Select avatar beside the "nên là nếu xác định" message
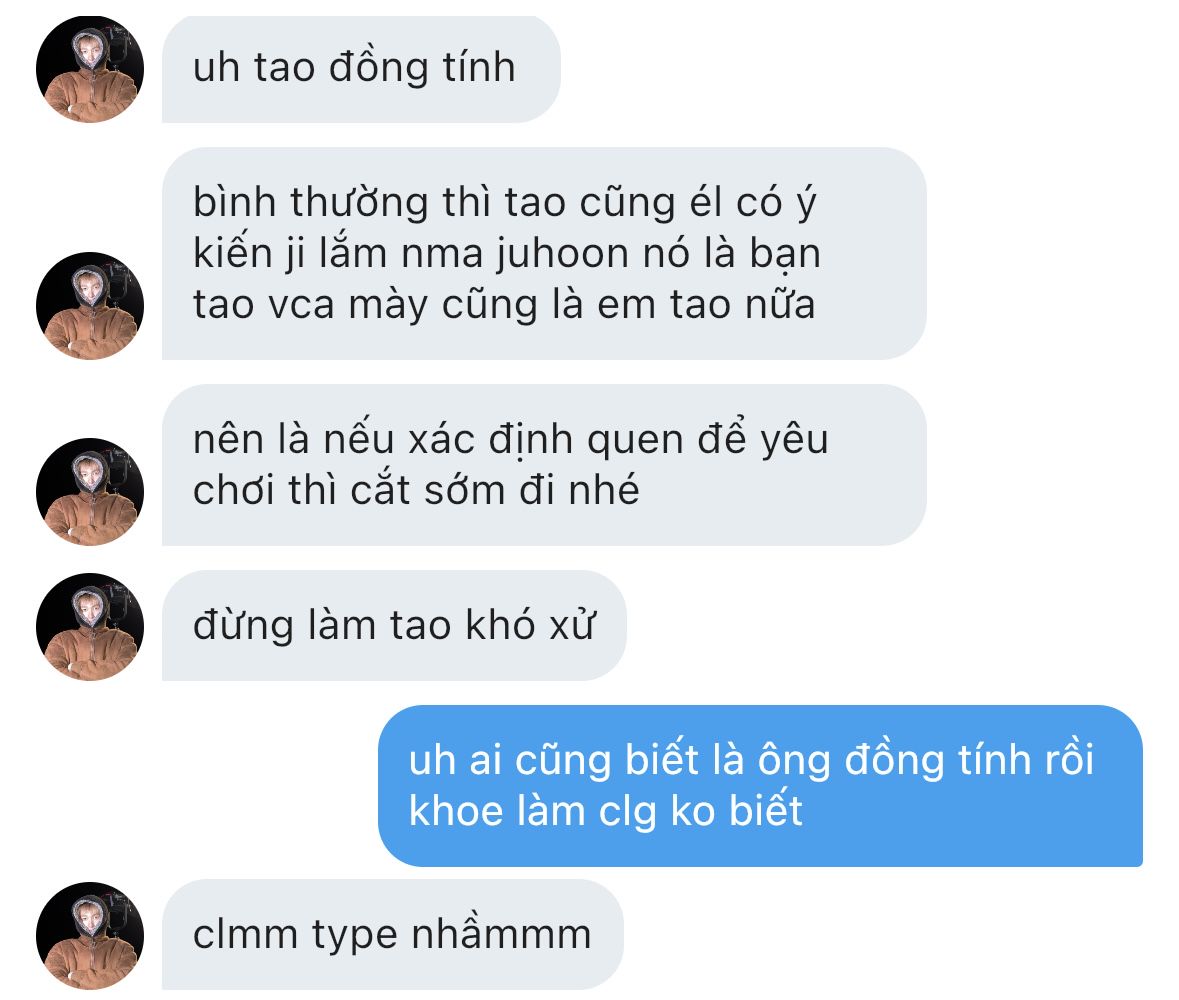The width and height of the screenshot is (1179, 1000). [x=89, y=491]
